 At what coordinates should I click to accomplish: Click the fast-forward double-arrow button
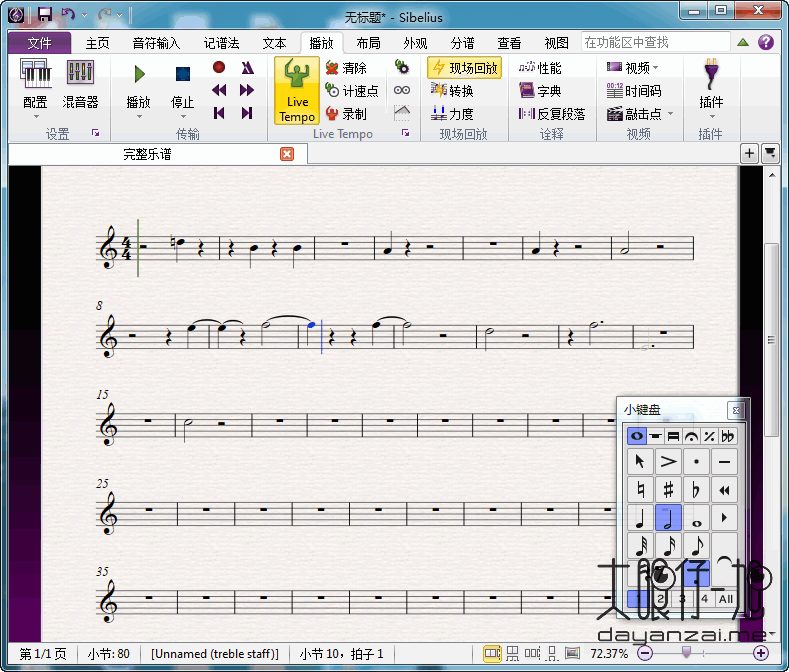click(x=247, y=90)
